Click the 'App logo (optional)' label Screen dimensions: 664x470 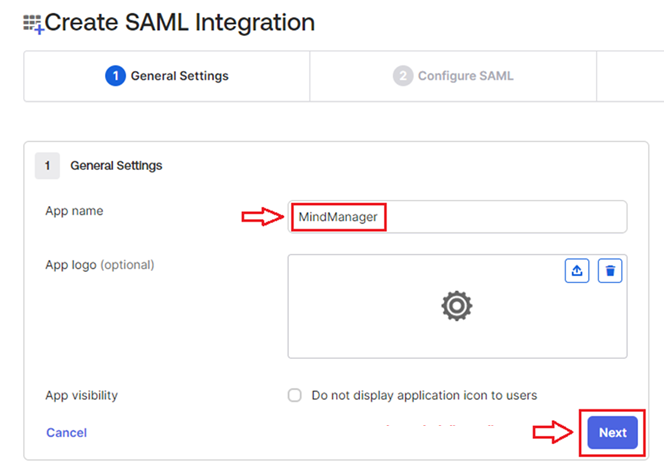100,265
